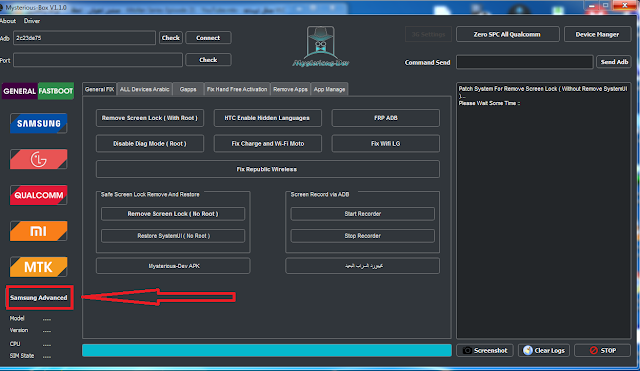Click the Connect button
The height and width of the screenshot is (371, 640).
(x=208, y=38)
